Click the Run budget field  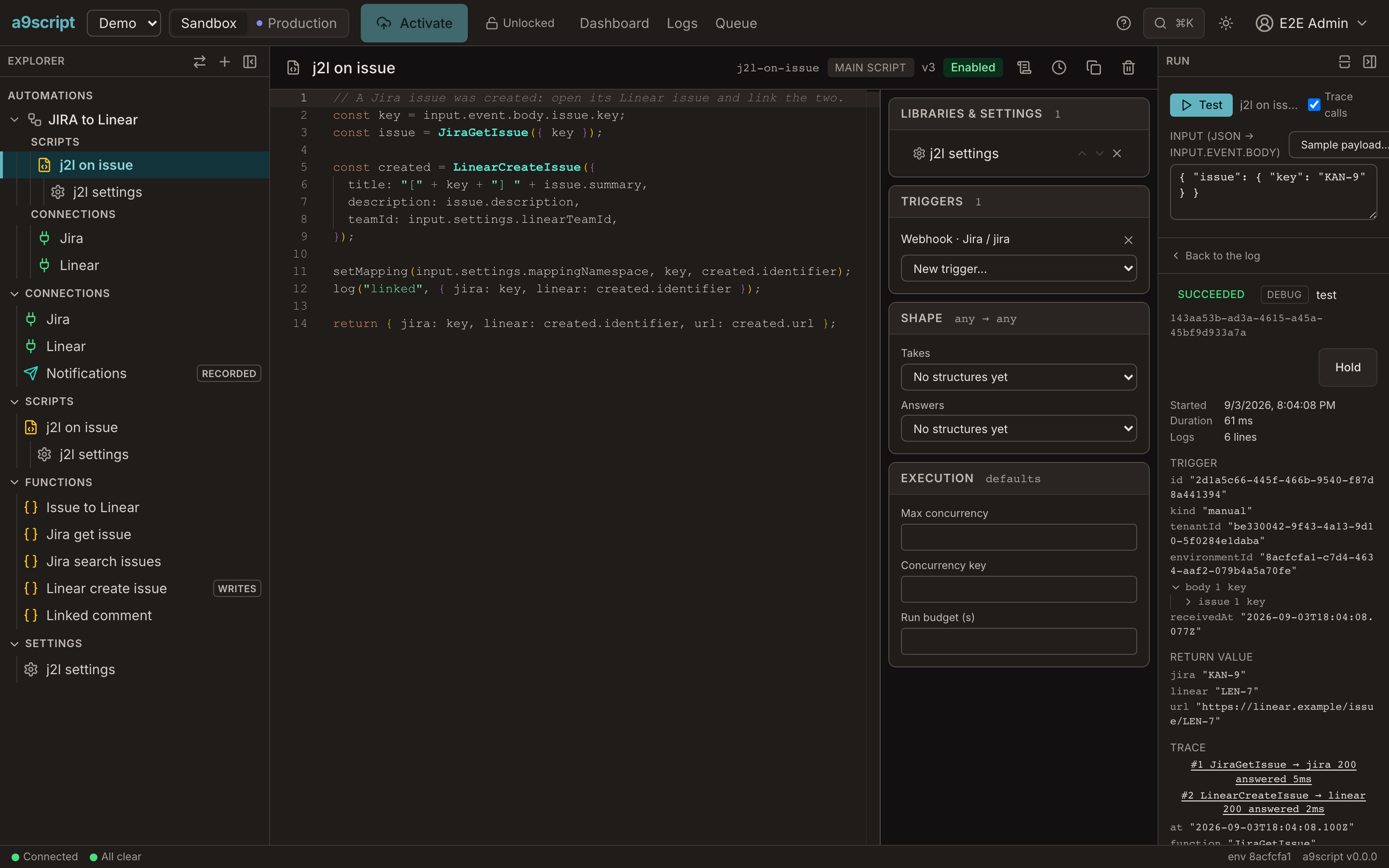click(1019, 641)
